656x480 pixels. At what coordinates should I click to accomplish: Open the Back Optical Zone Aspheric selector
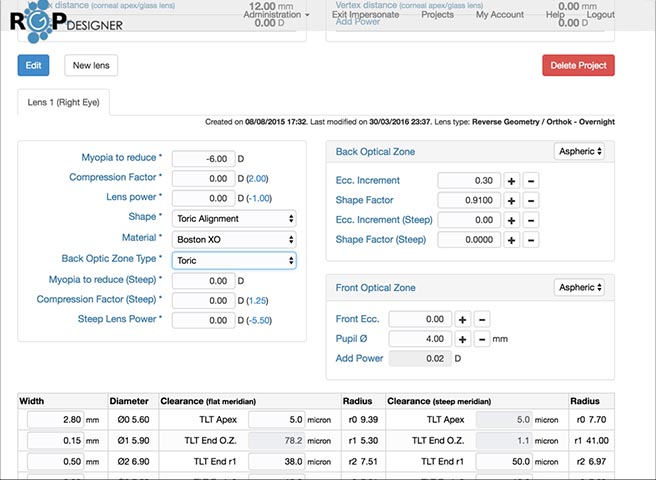(579, 152)
